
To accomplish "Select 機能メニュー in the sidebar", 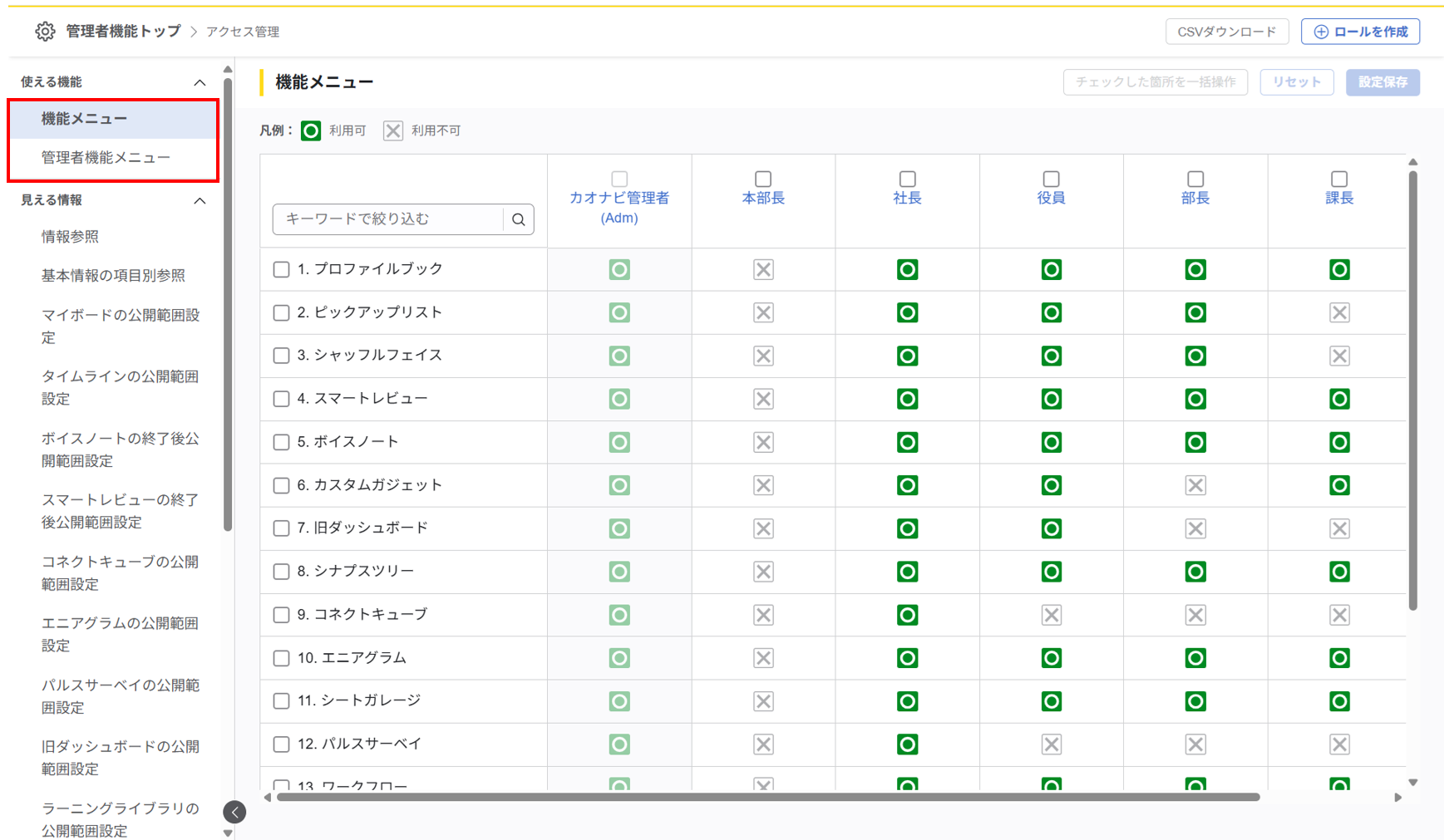I will [114, 119].
